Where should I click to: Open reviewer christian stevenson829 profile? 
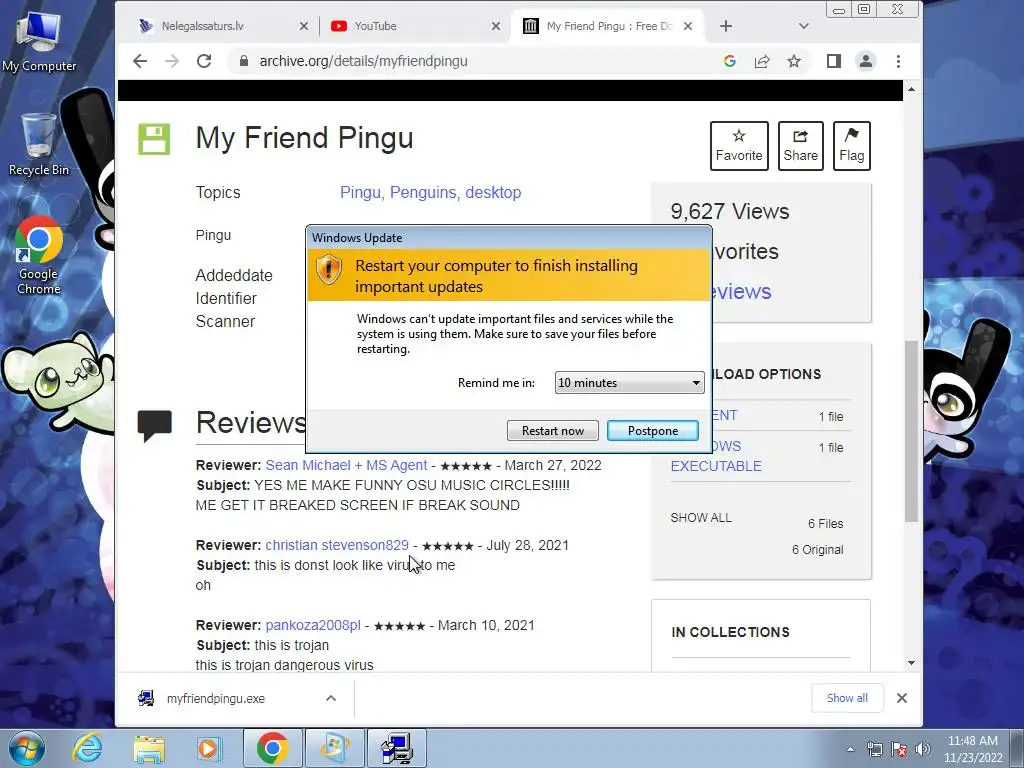pos(337,545)
